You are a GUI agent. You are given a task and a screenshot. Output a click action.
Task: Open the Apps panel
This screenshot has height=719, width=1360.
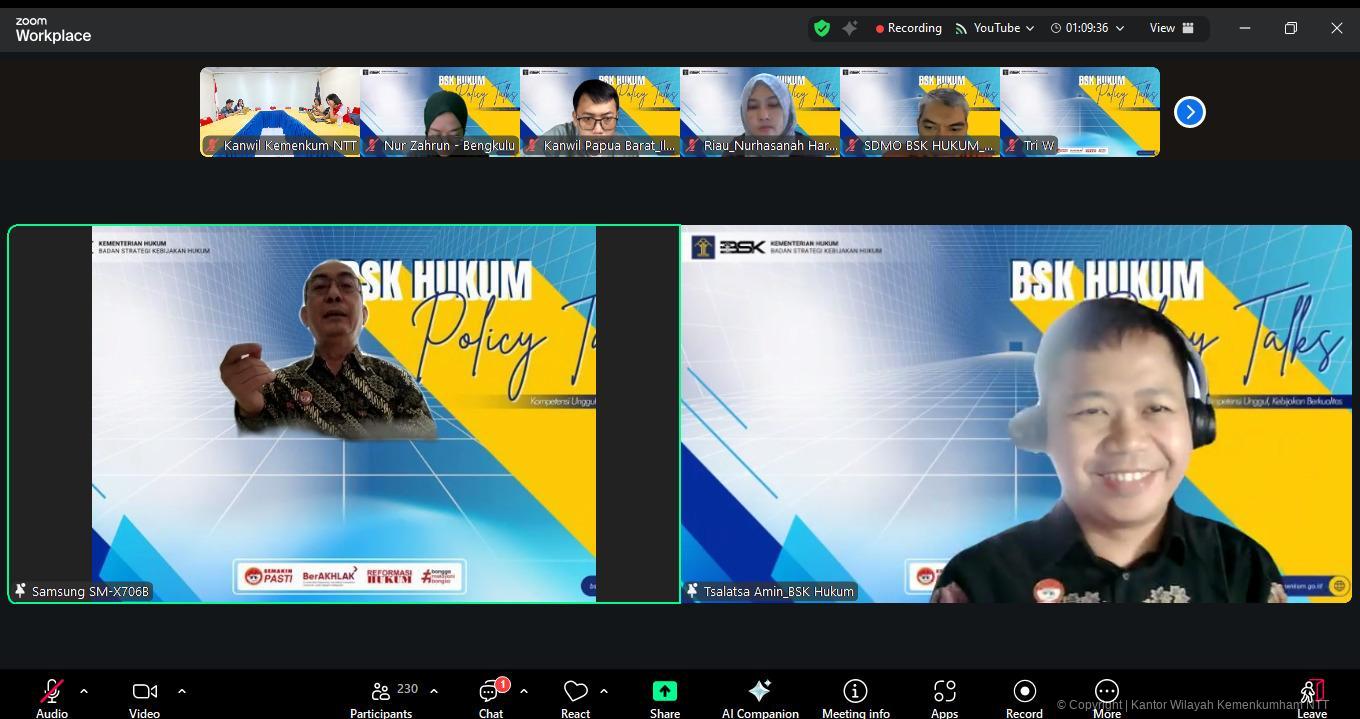coord(944,697)
